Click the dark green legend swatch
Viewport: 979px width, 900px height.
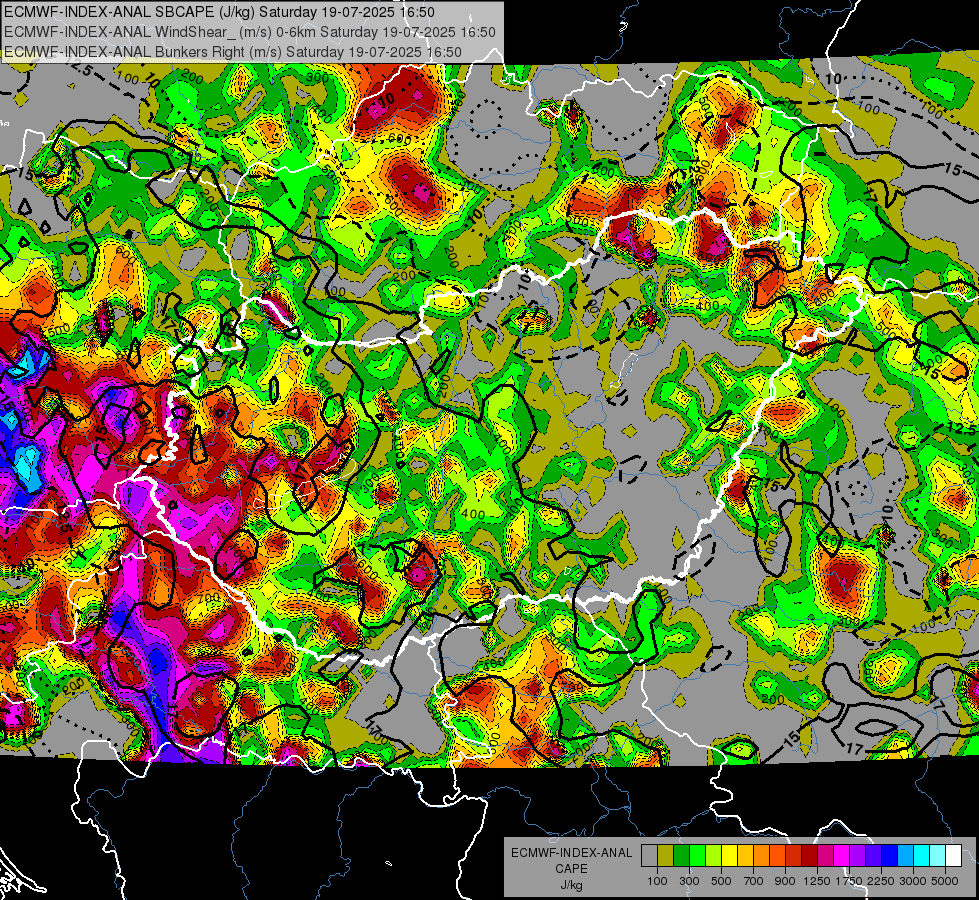pyautogui.click(x=681, y=856)
